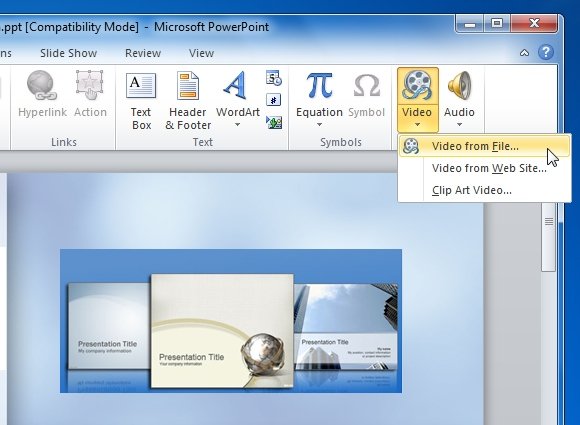Insert Object icon in Text group
Image resolution: width=580 pixels, height=425 pixels.
pos(274,122)
